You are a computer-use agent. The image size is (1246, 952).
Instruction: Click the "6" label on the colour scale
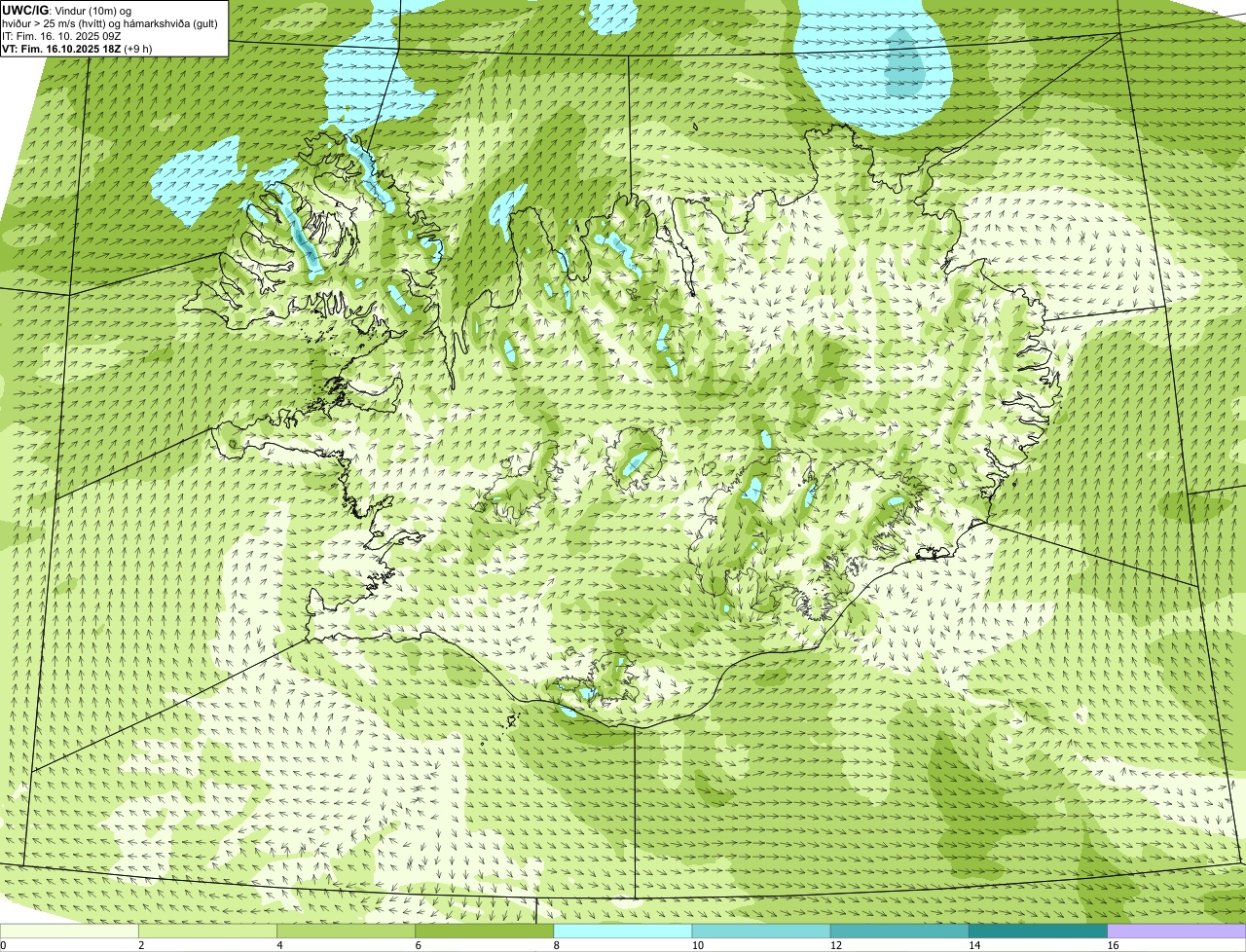tap(418, 945)
